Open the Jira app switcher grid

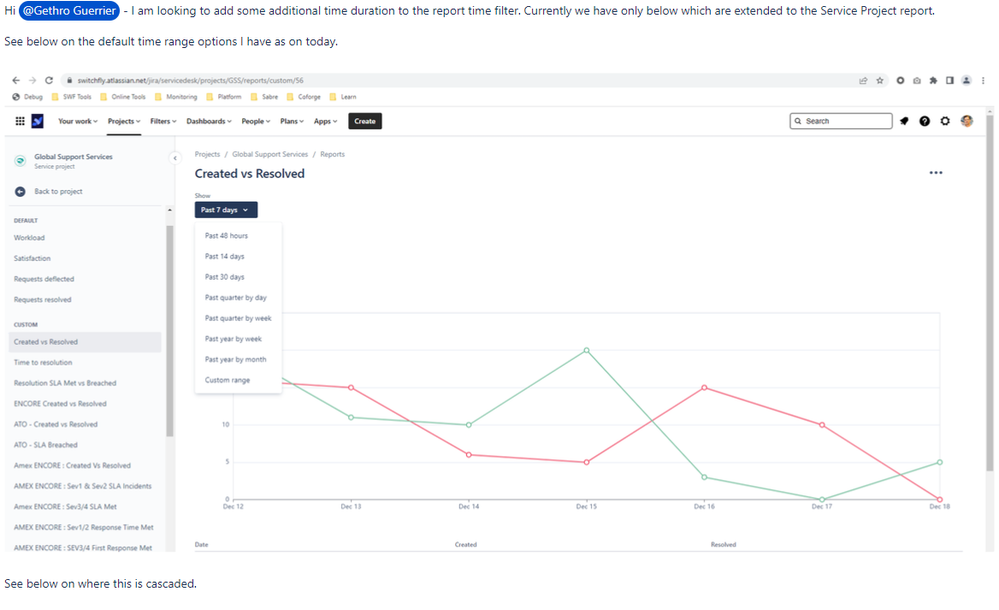[x=20, y=121]
